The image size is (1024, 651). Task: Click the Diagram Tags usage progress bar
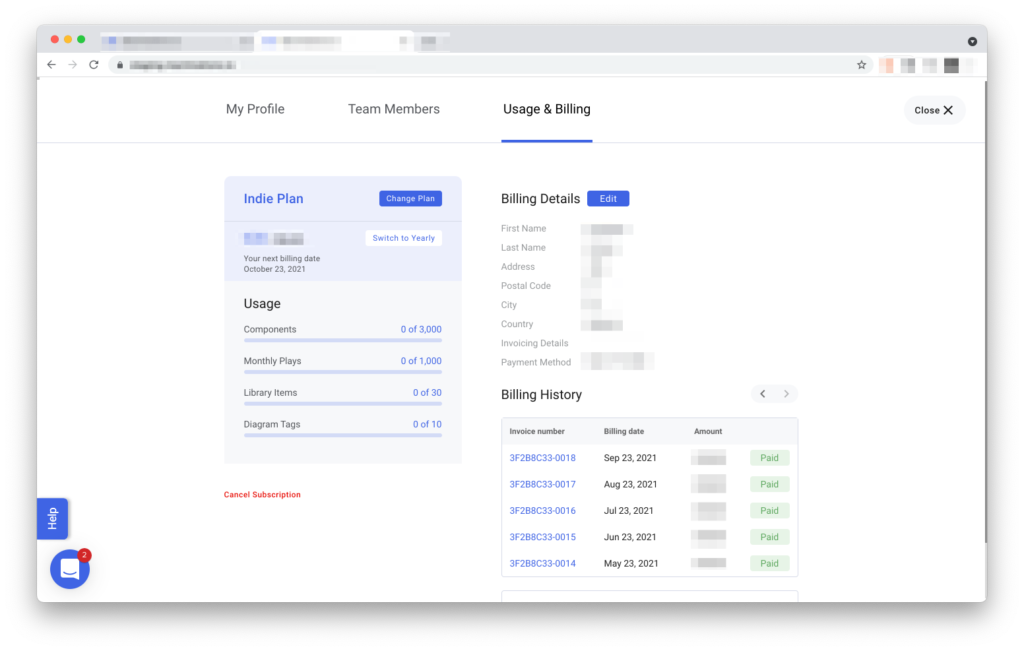tap(343, 435)
